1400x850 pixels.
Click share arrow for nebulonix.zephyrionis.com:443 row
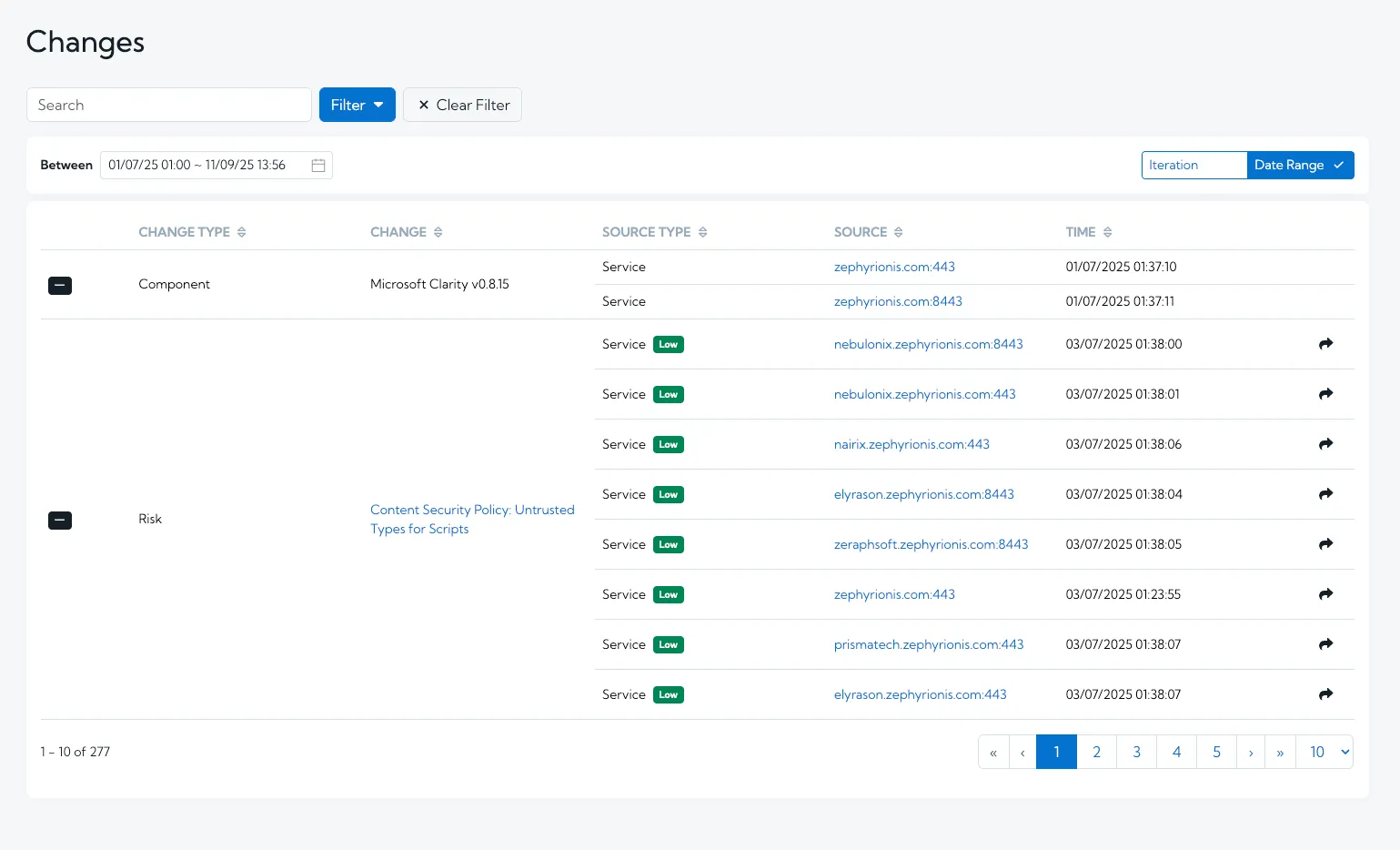coord(1326,394)
